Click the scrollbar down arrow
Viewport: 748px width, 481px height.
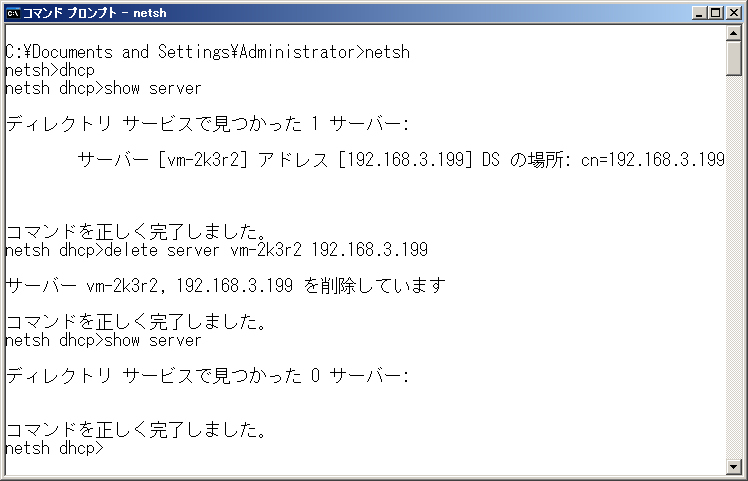[x=733, y=466]
